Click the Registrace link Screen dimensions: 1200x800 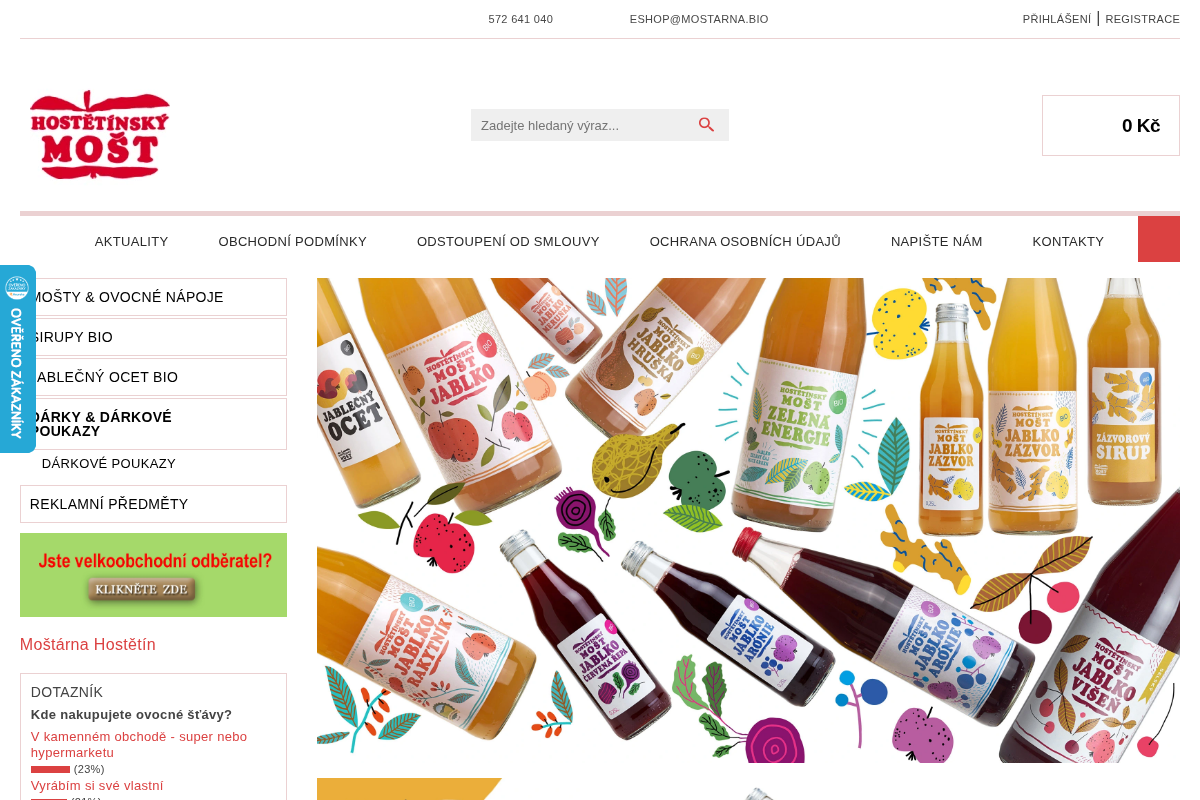pyautogui.click(x=1142, y=19)
